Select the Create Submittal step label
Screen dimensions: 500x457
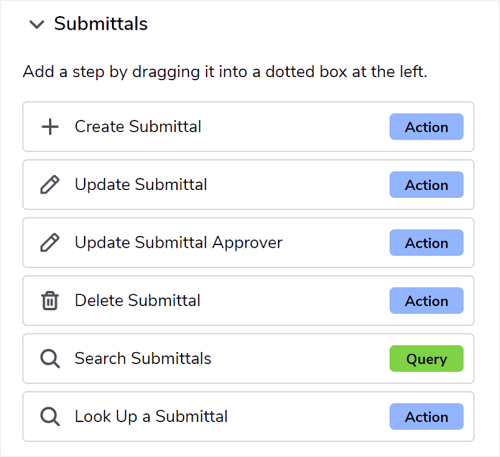click(138, 127)
